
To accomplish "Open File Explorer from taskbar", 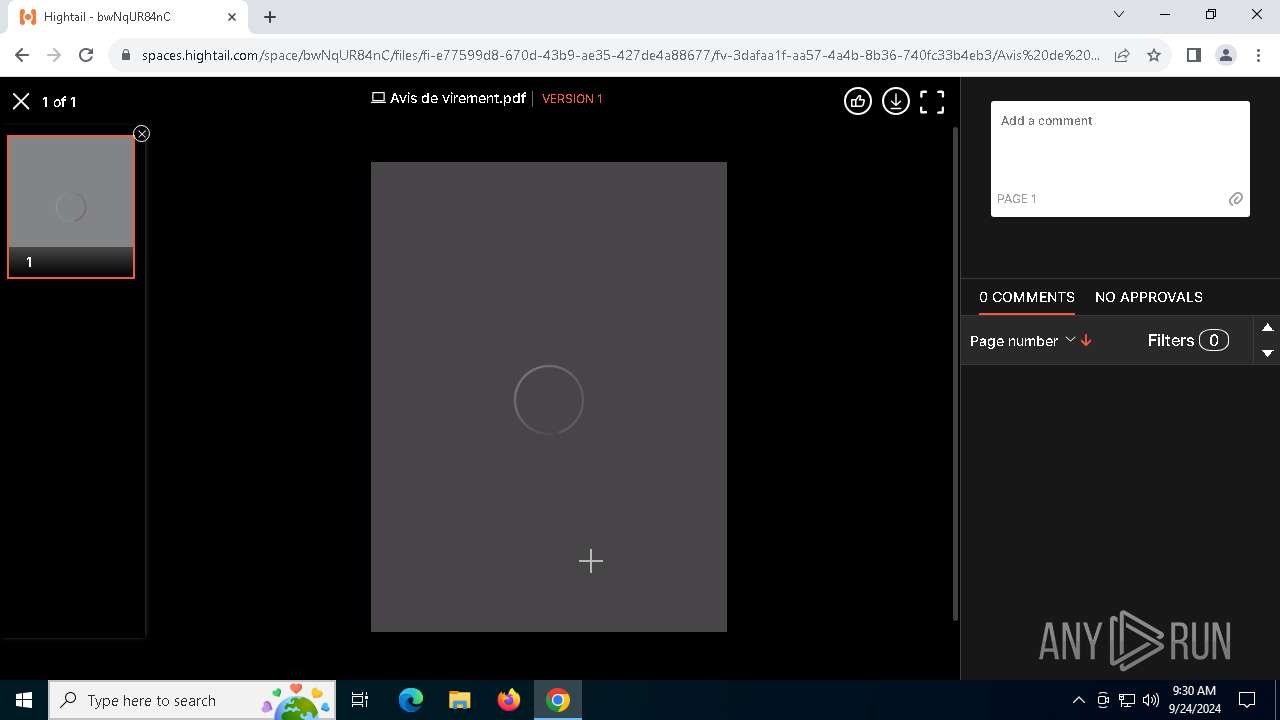I will pos(459,700).
